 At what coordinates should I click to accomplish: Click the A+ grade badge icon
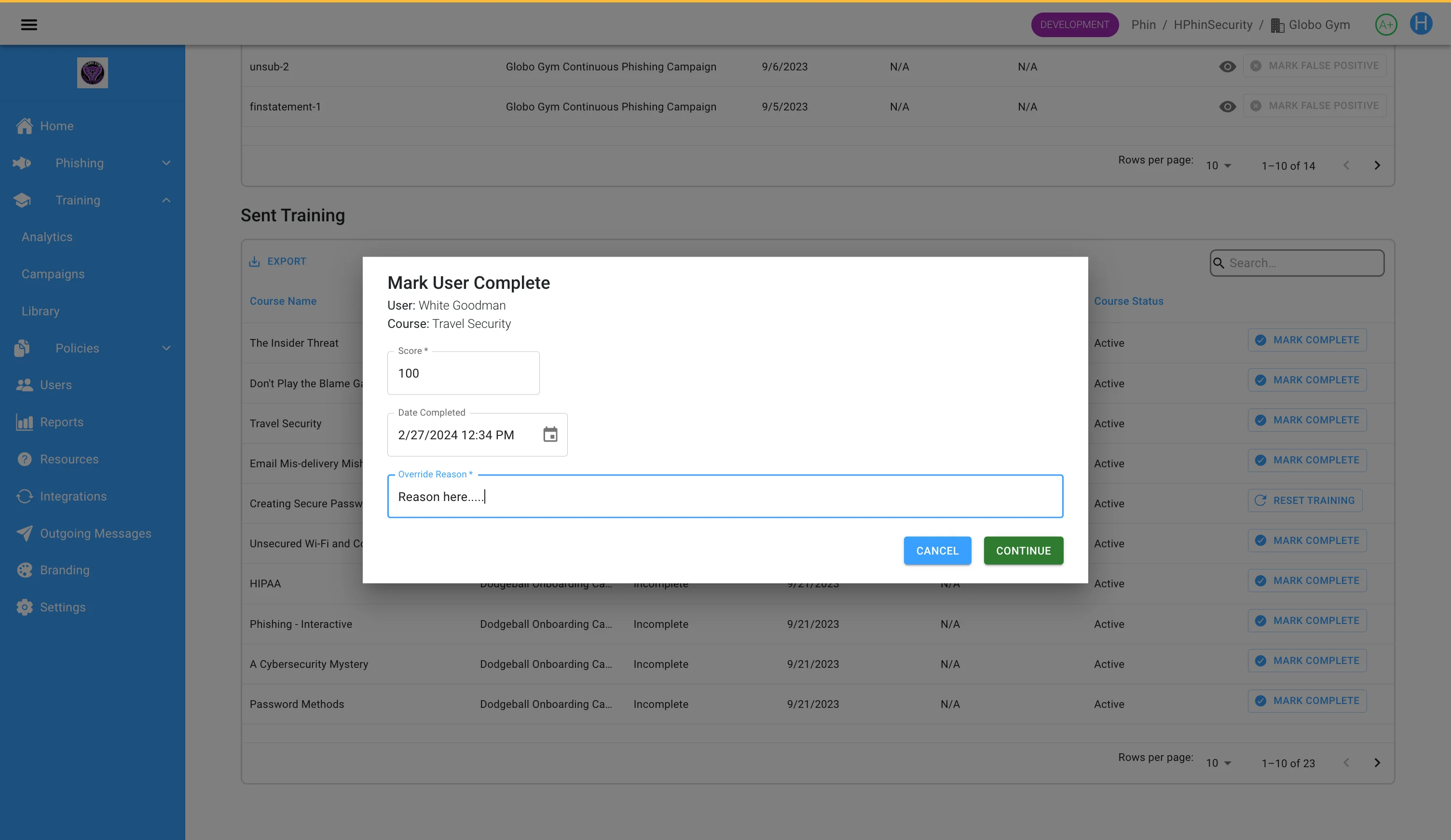[1385, 25]
